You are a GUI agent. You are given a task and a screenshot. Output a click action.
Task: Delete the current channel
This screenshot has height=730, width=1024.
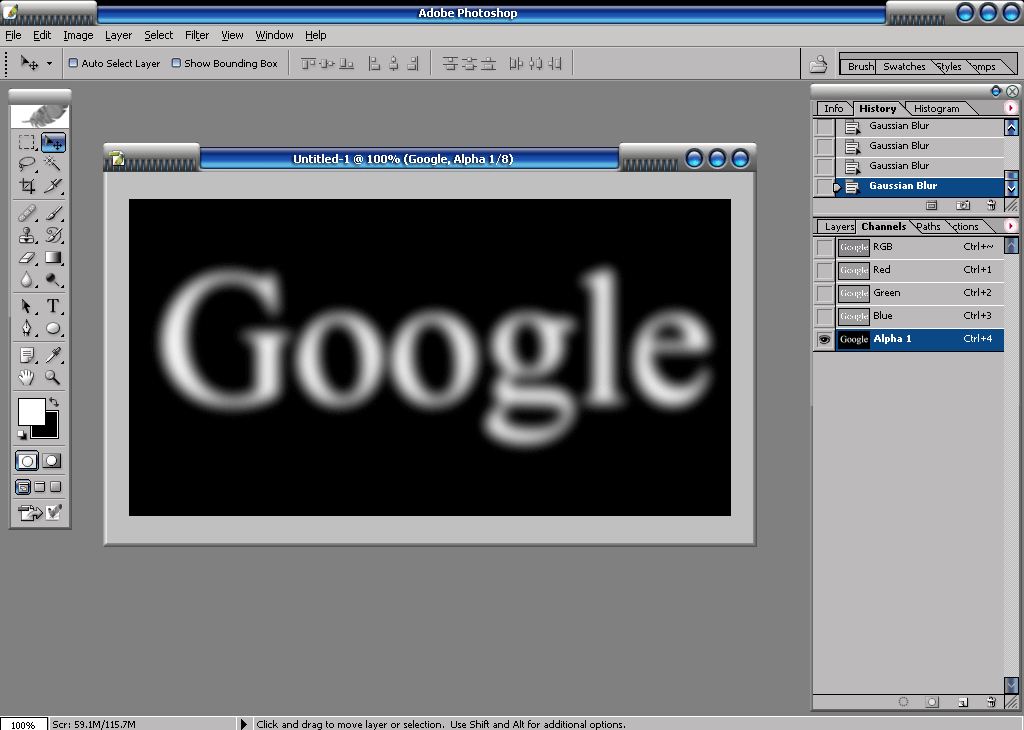coord(991,702)
